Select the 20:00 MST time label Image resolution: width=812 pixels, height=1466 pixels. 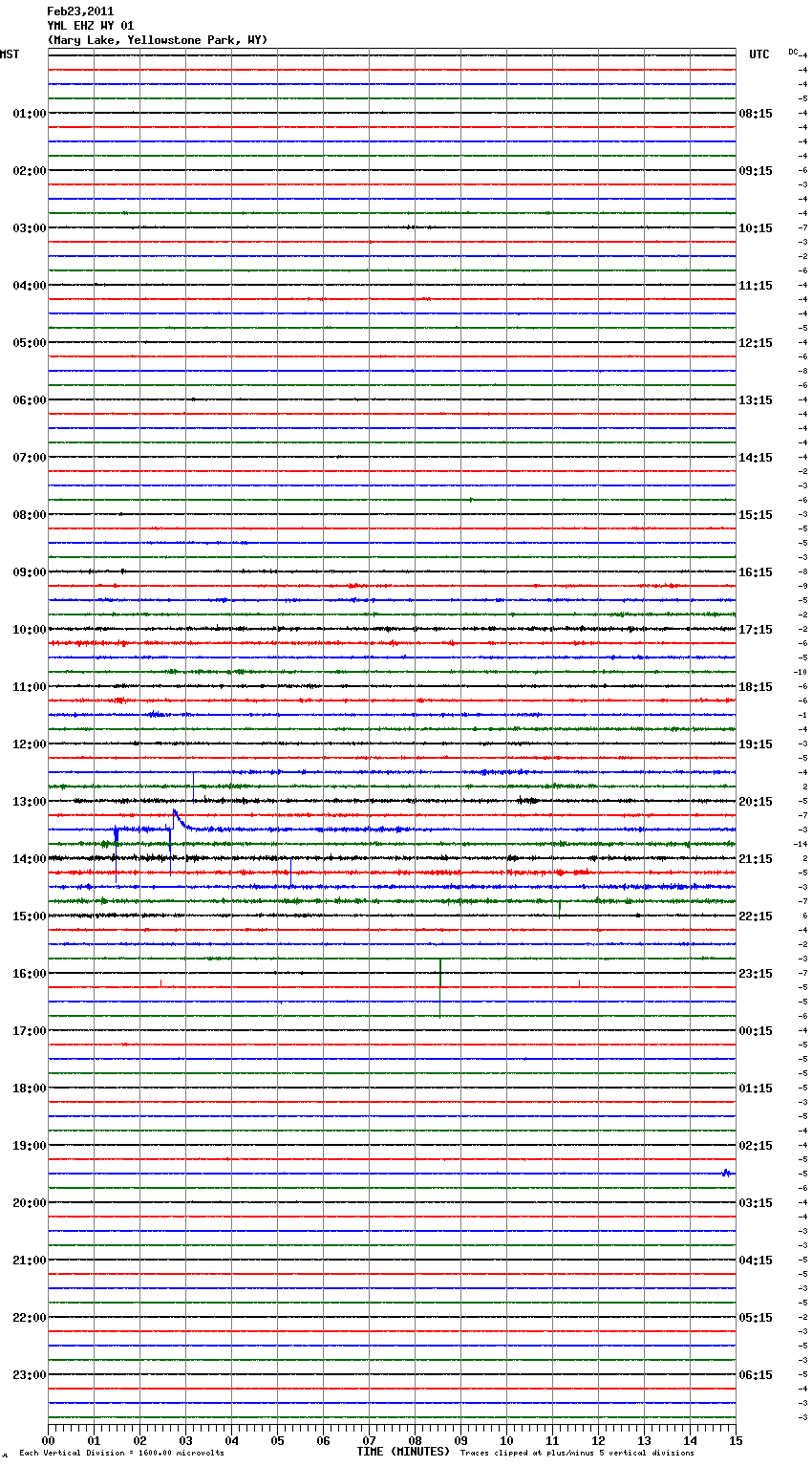pos(30,1203)
